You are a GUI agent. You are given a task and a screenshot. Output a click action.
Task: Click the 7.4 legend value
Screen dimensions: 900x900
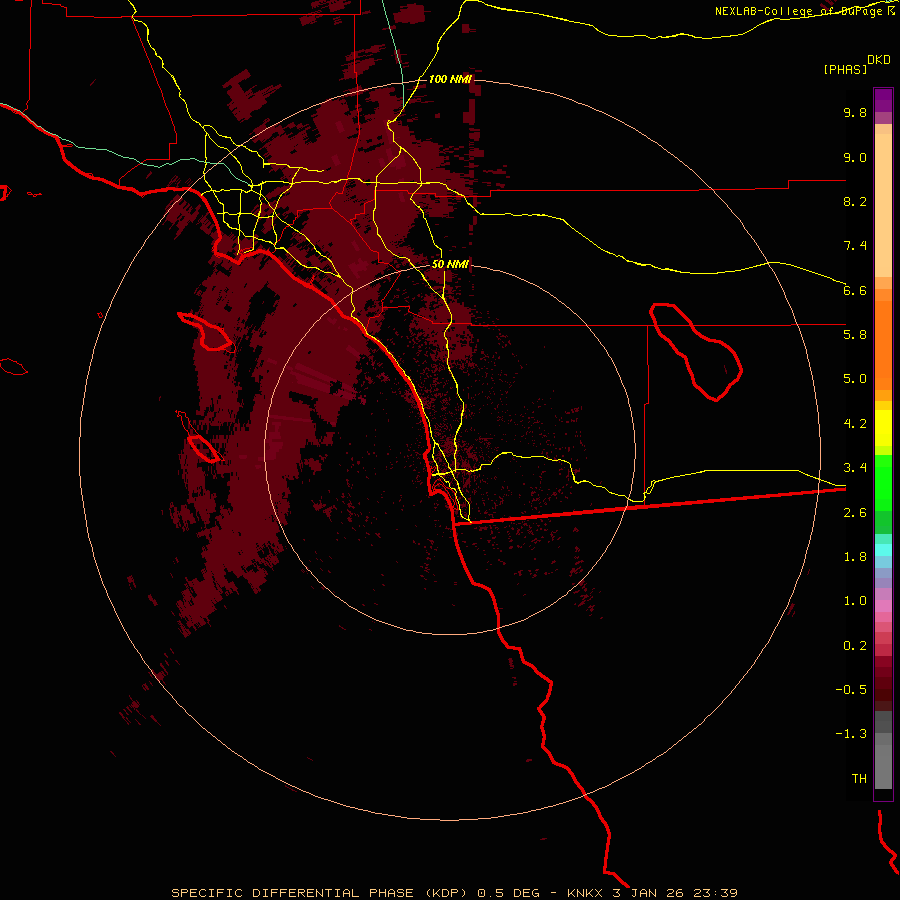point(855,246)
